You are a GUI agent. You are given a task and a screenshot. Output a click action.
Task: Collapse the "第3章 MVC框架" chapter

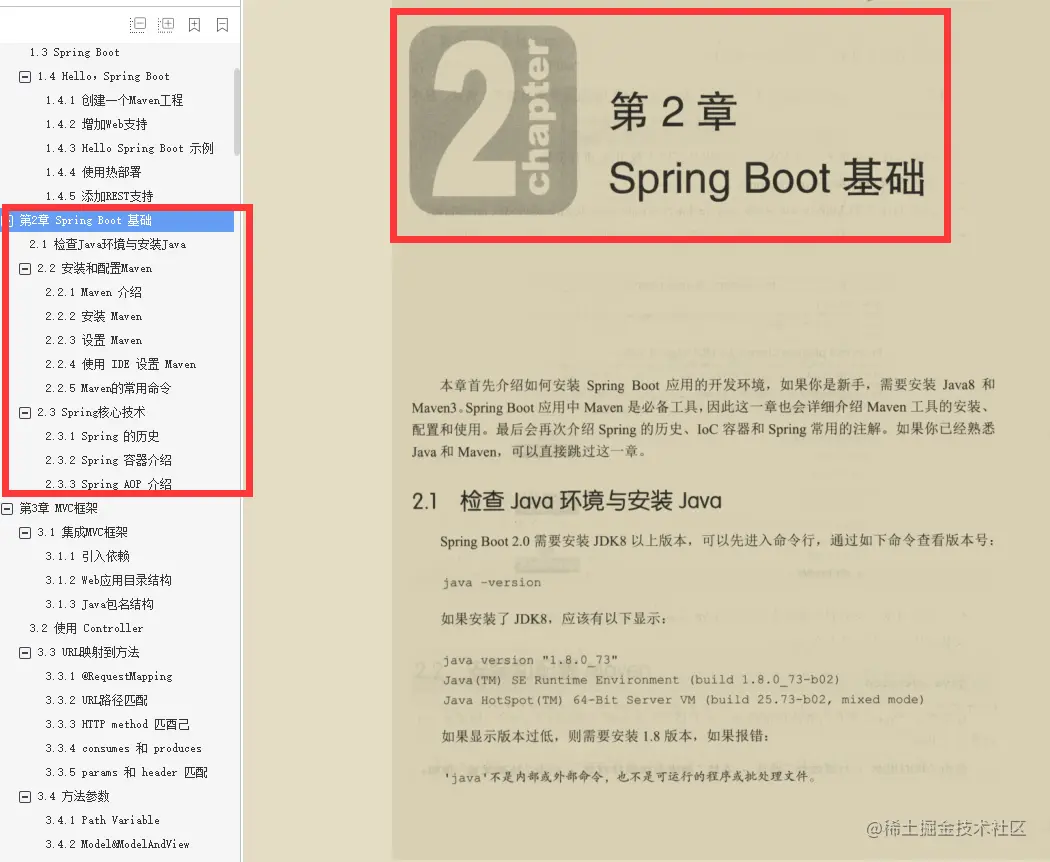point(8,508)
